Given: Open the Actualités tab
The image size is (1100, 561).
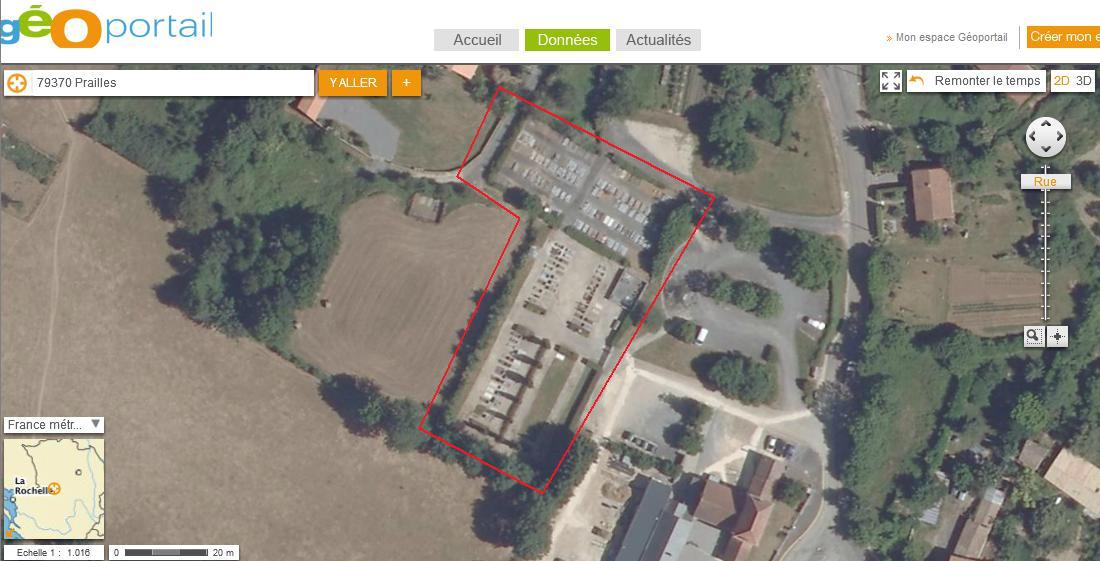Looking at the screenshot, I should (658, 40).
